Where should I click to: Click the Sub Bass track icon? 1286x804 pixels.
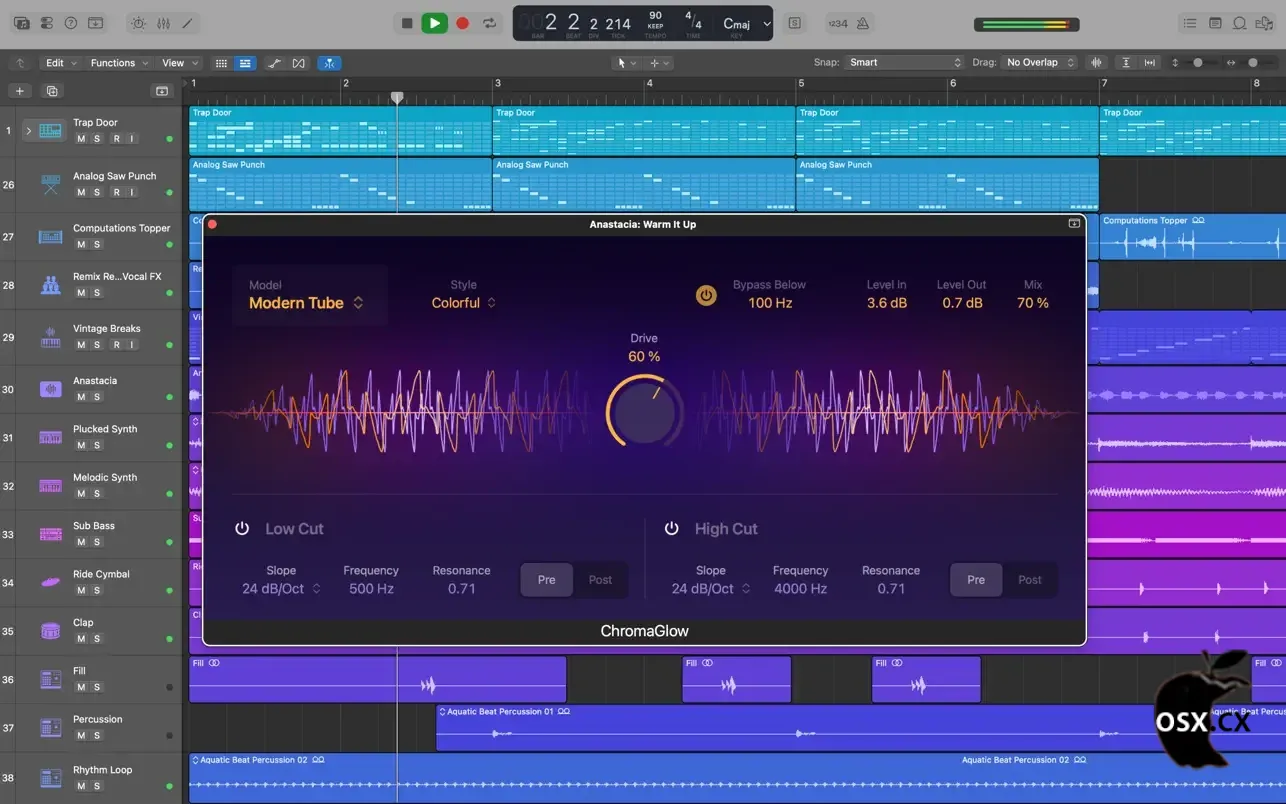pyautogui.click(x=50, y=534)
